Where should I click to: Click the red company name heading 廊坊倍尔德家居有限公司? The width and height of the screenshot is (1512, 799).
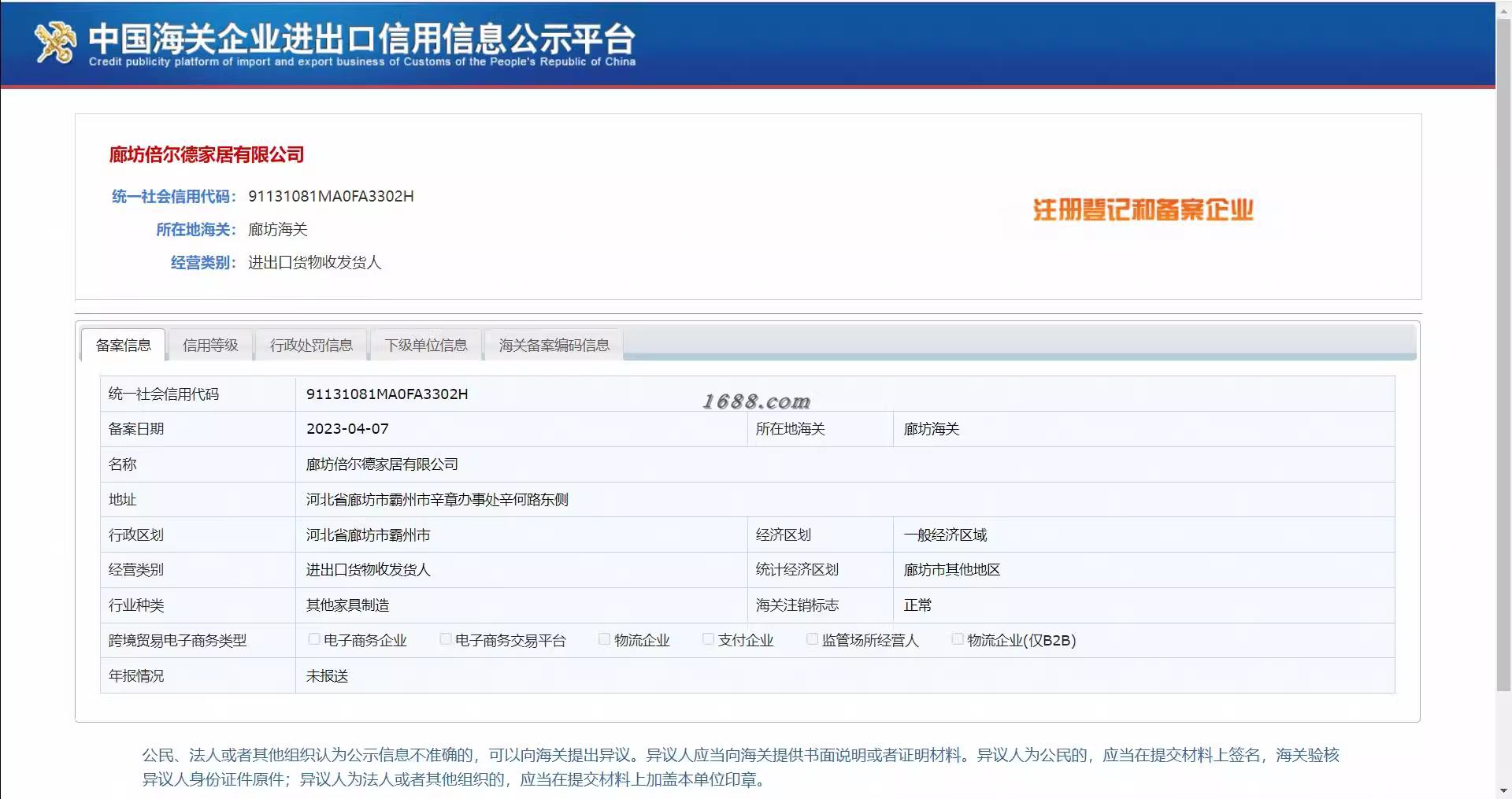pyautogui.click(x=206, y=154)
